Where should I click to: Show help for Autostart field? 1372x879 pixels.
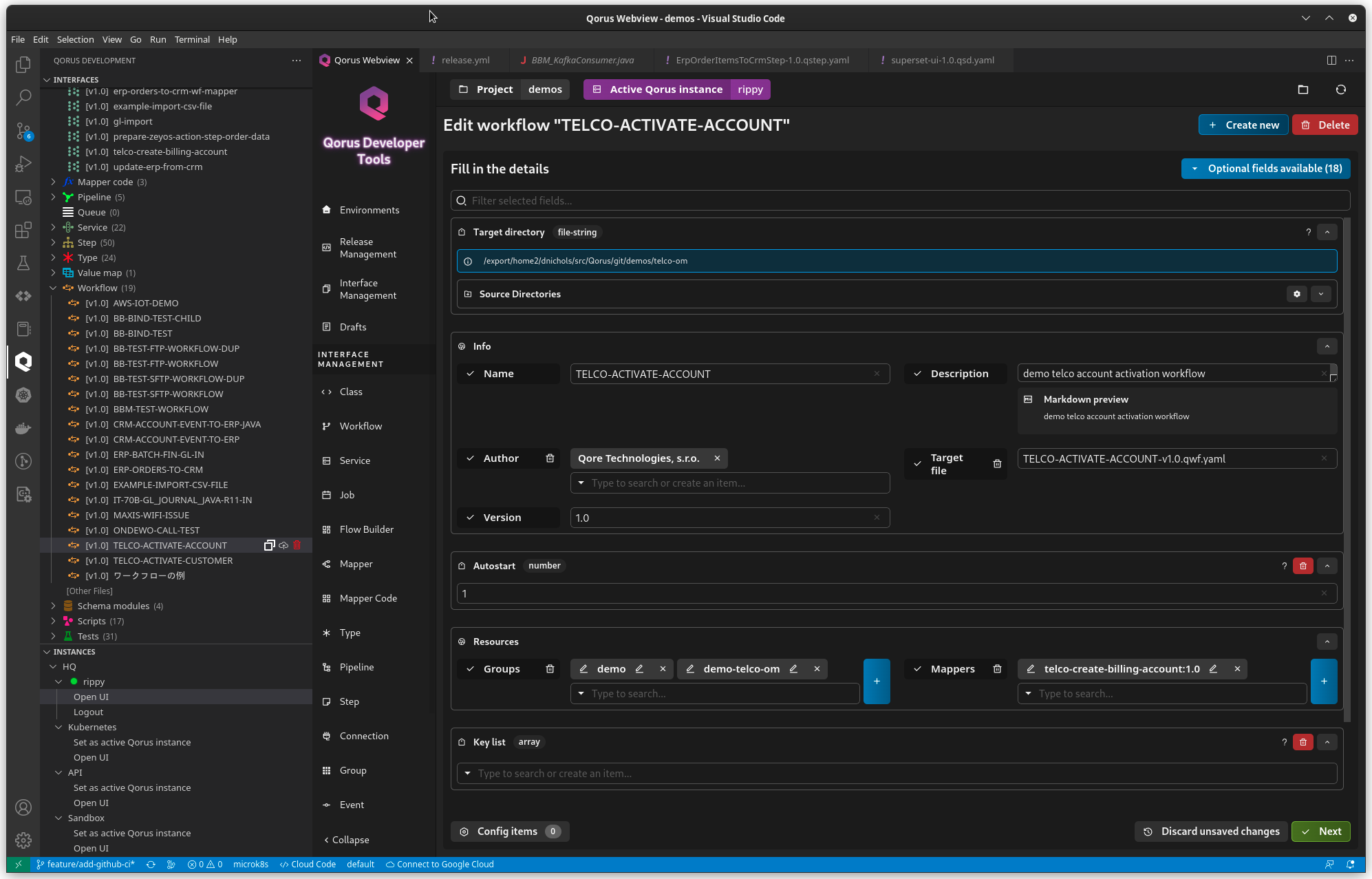(x=1284, y=566)
